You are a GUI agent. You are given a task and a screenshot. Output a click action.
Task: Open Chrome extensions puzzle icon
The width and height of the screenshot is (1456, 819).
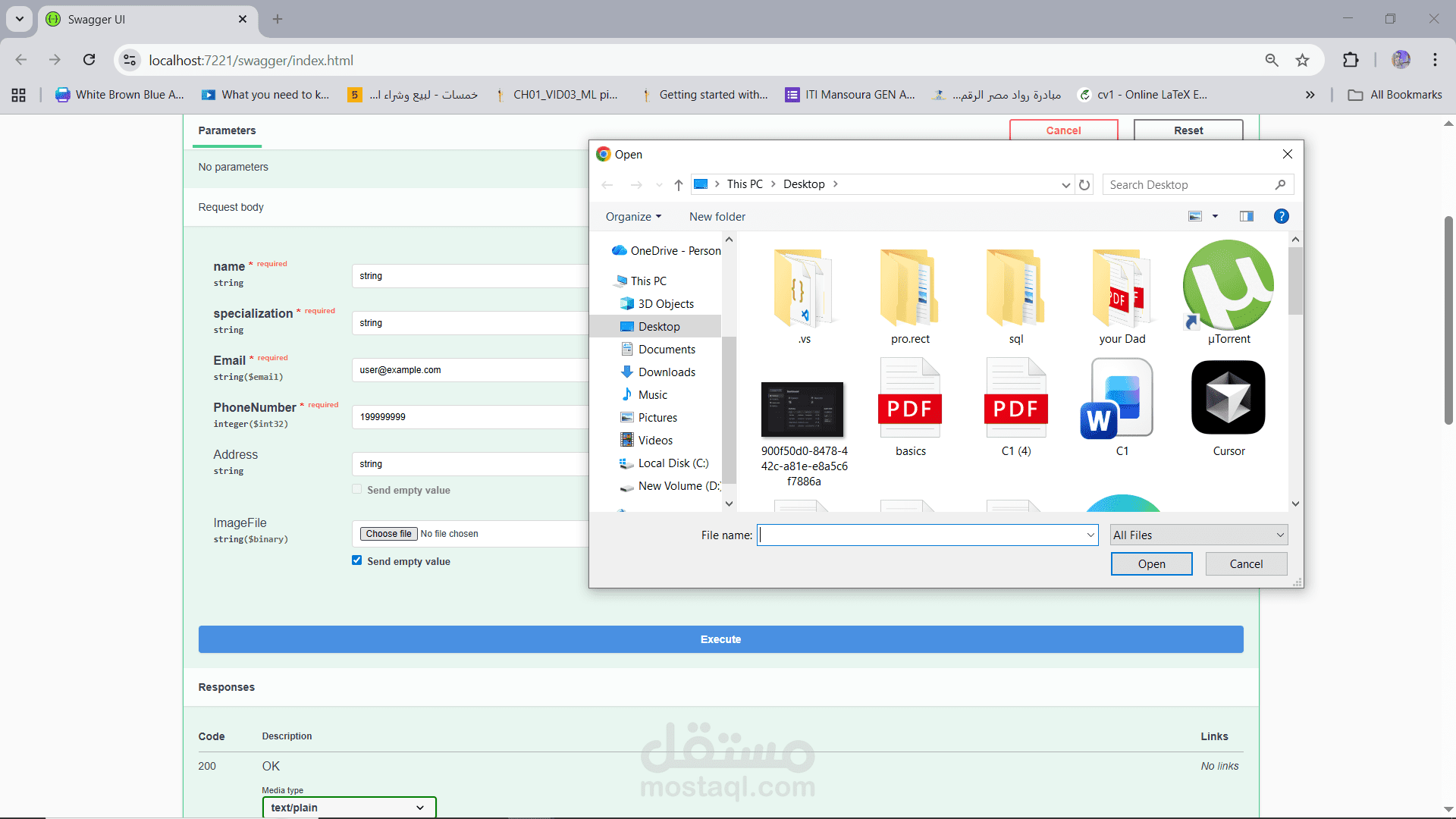pos(1351,60)
